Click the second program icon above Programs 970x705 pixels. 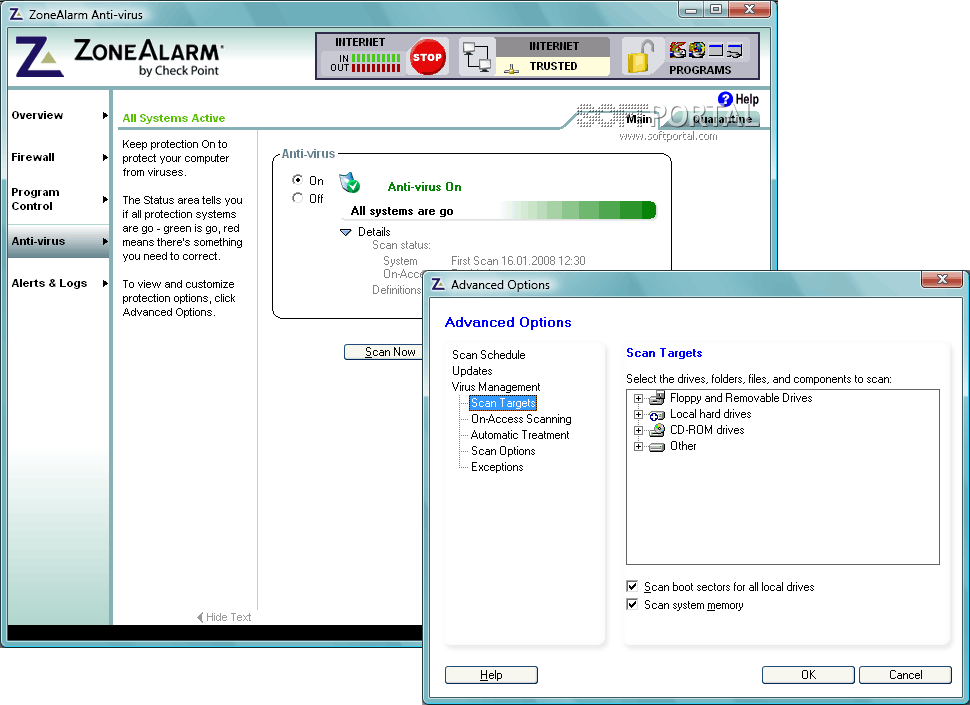[697, 49]
